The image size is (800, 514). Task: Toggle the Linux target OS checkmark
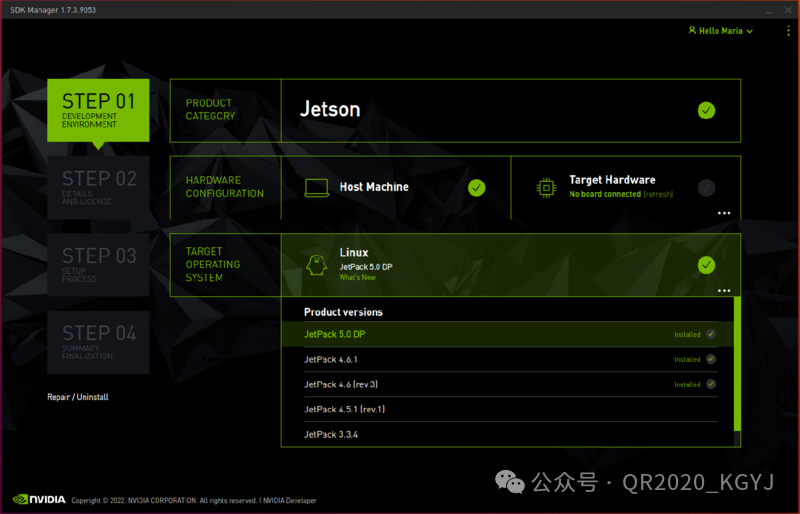(x=706, y=265)
